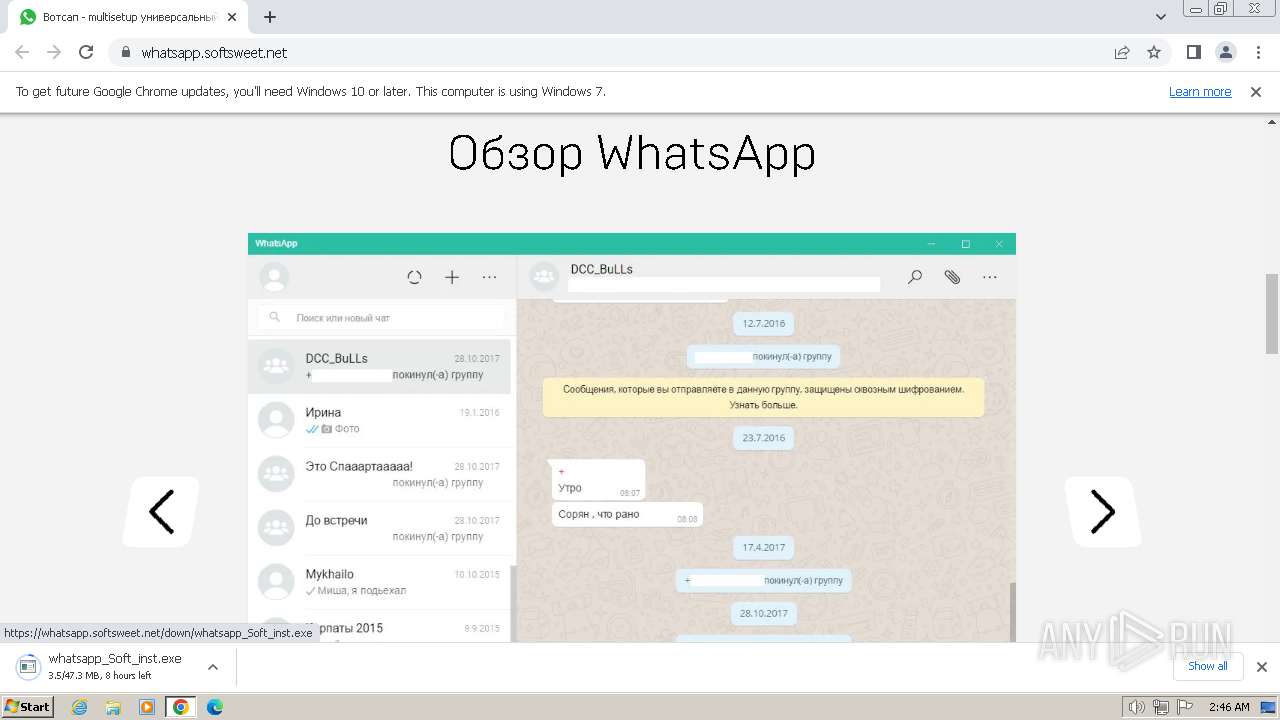
Task: Click the Ирина chat row
Action: pyautogui.click(x=379, y=420)
